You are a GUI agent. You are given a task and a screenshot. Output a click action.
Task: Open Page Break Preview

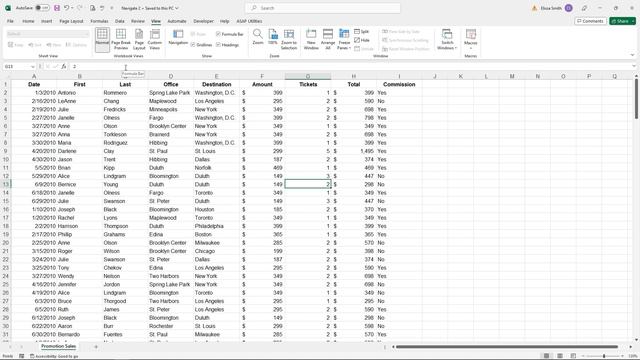pyautogui.click(x=121, y=40)
